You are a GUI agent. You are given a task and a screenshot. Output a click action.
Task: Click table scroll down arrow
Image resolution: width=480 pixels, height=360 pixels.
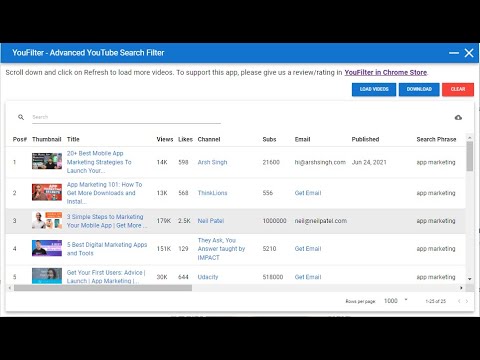(470, 279)
